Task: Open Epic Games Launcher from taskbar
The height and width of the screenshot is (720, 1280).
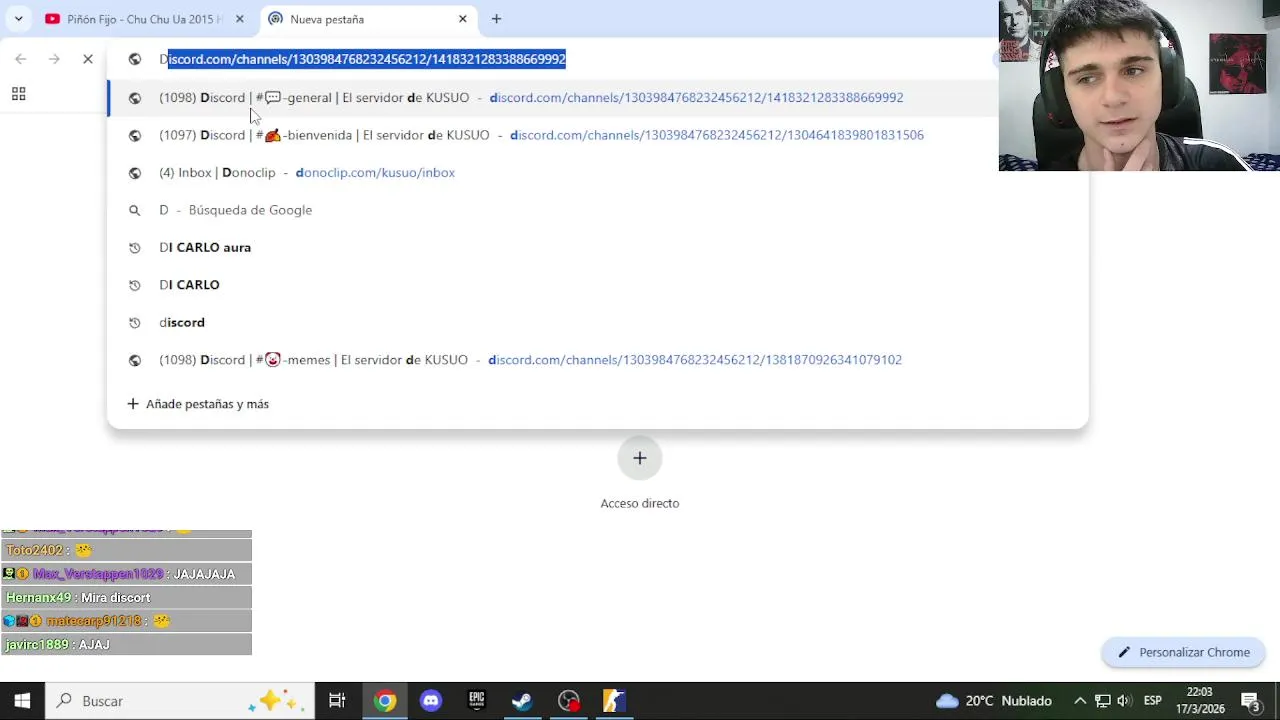Action: [x=476, y=701]
